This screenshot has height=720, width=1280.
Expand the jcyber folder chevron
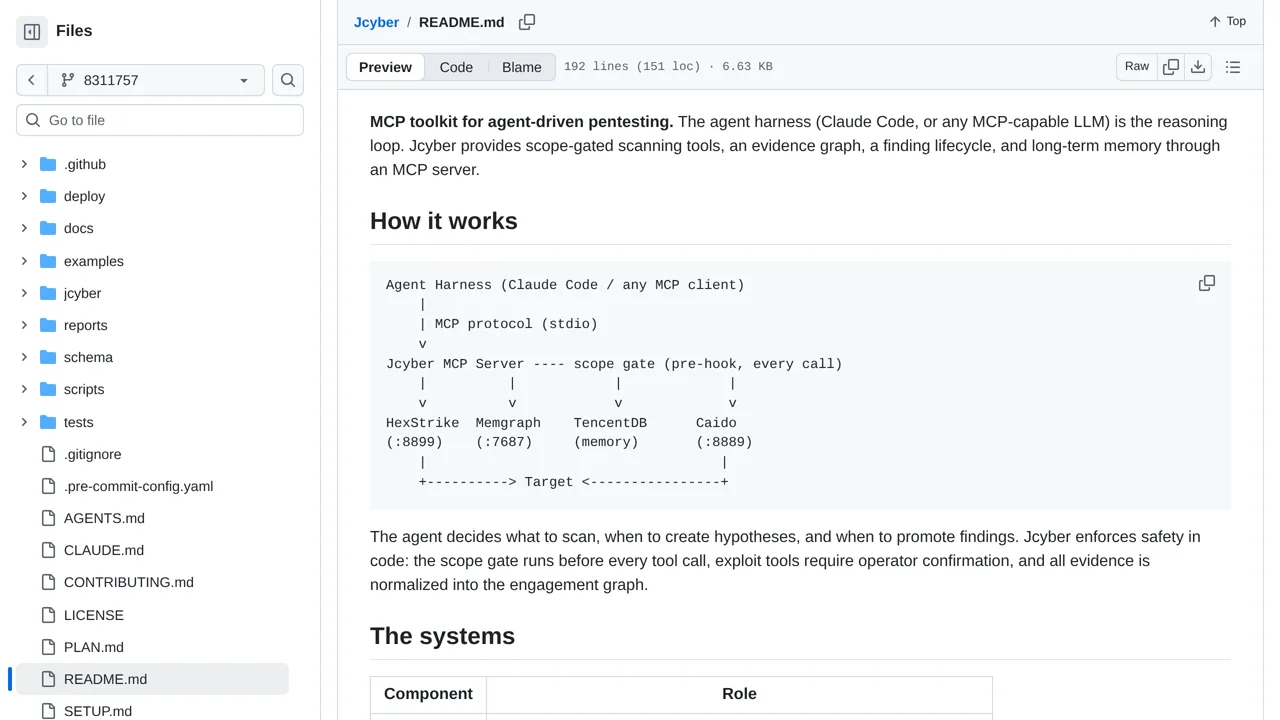coord(24,293)
